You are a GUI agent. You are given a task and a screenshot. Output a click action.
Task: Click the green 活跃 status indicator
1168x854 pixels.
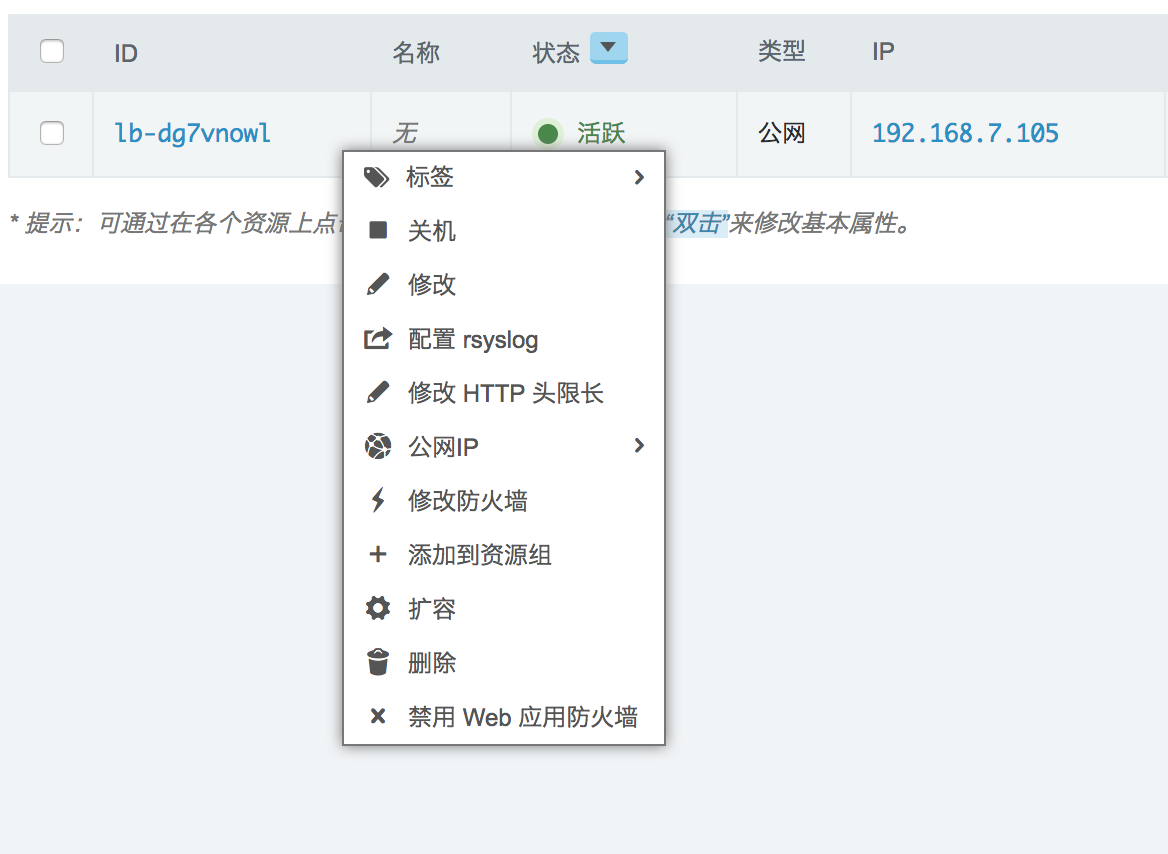point(548,133)
